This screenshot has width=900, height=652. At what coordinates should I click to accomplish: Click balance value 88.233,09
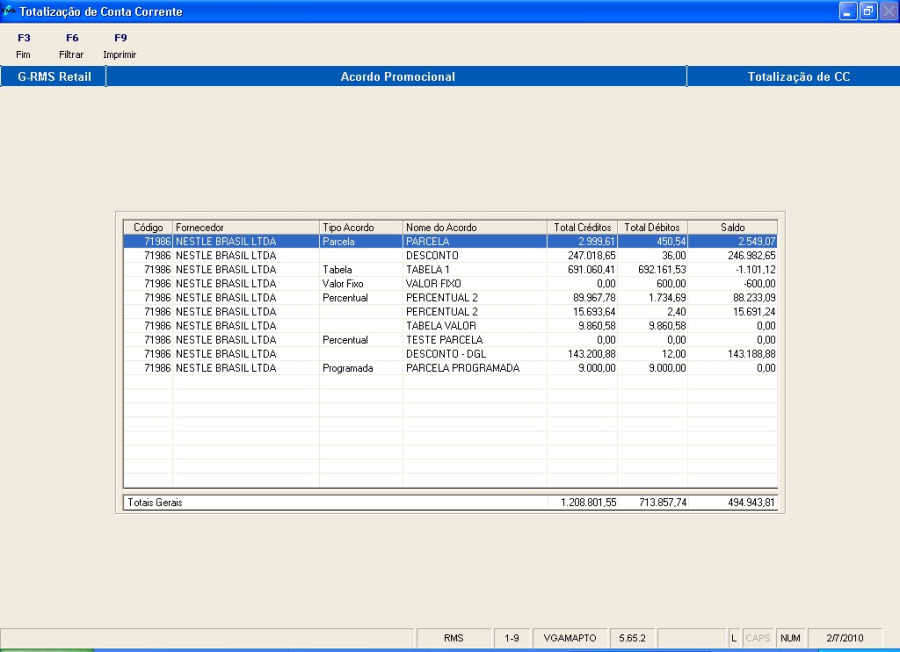tap(754, 298)
